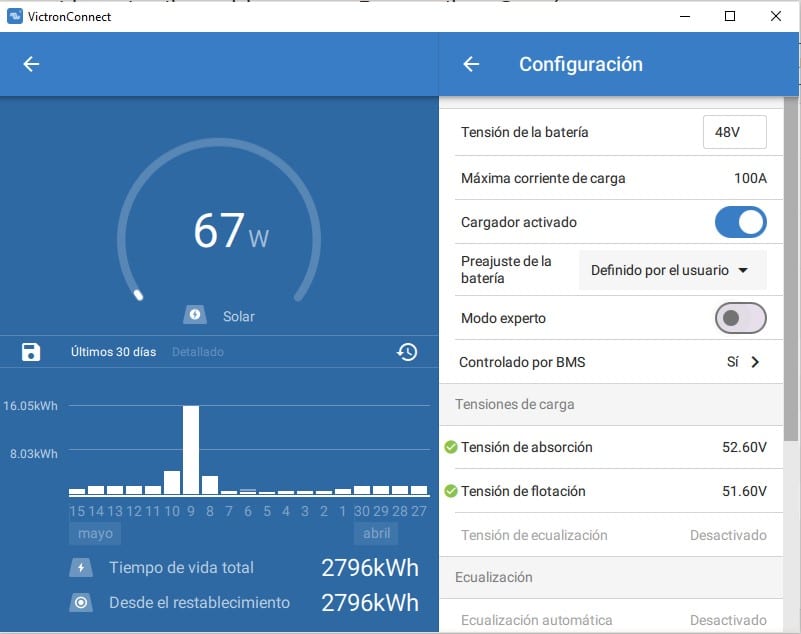
Task: Open the Preajuste de la batería dropdown
Action: tap(672, 270)
